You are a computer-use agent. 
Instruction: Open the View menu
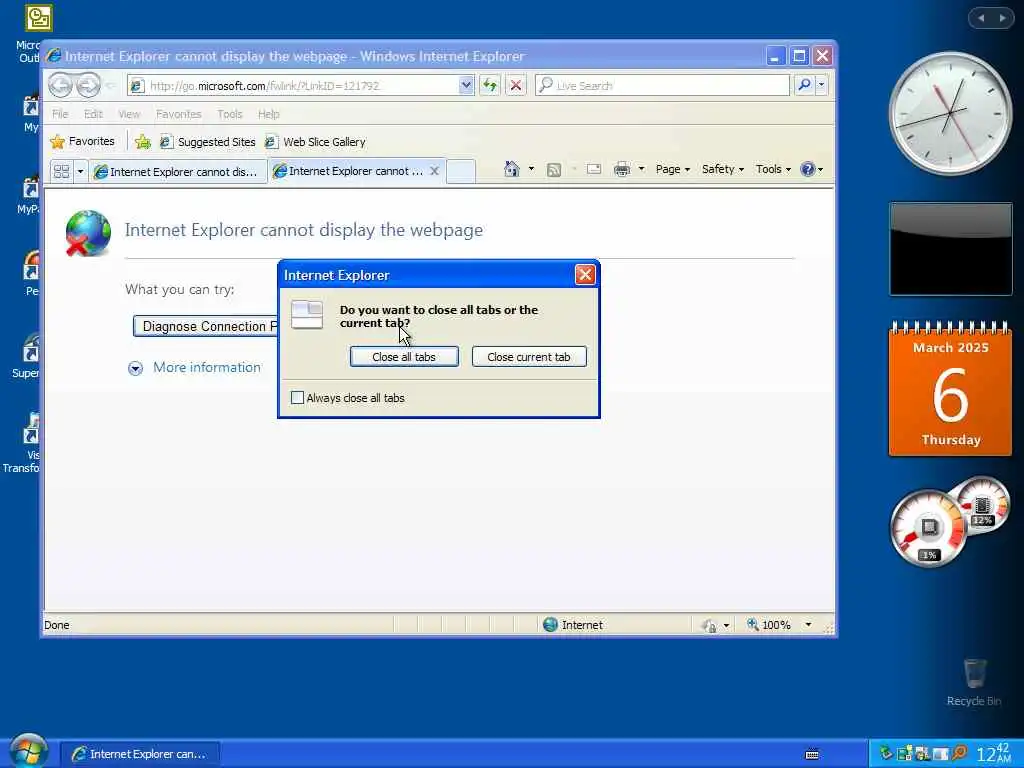(129, 114)
